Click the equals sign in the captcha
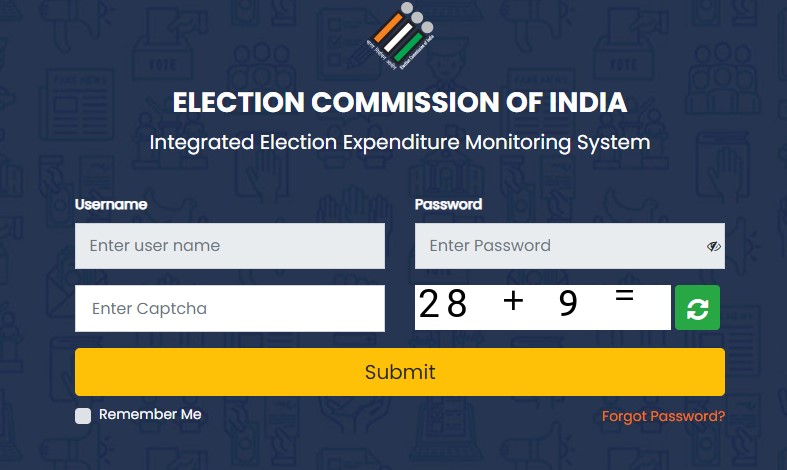Image resolution: width=787 pixels, height=470 pixels. pyautogui.click(x=625, y=296)
